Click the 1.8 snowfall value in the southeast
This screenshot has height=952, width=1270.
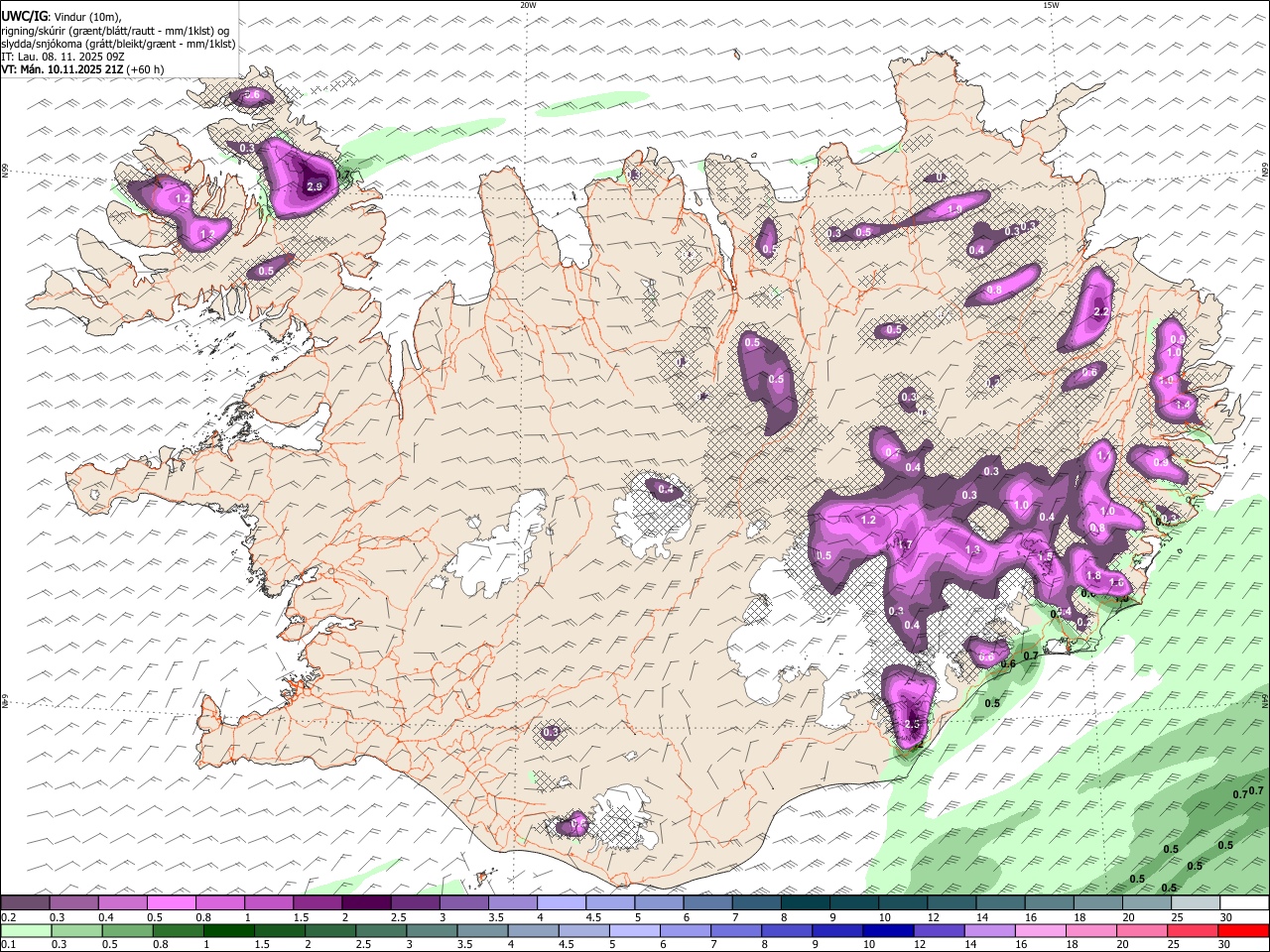click(1093, 576)
